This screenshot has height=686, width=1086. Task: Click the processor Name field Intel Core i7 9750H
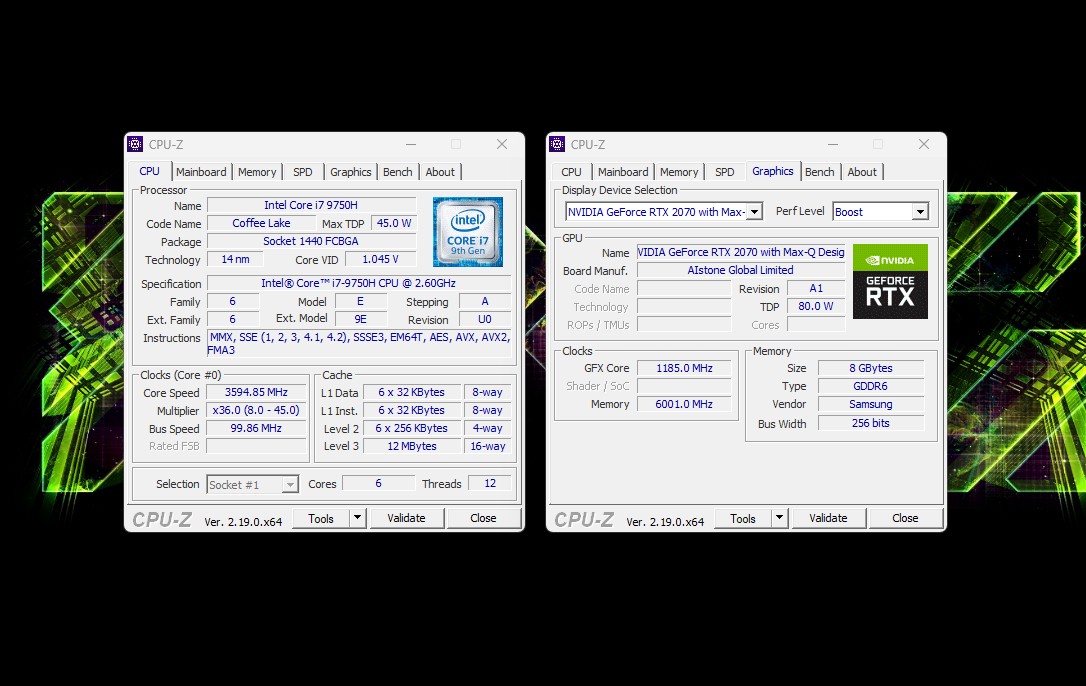(311, 205)
